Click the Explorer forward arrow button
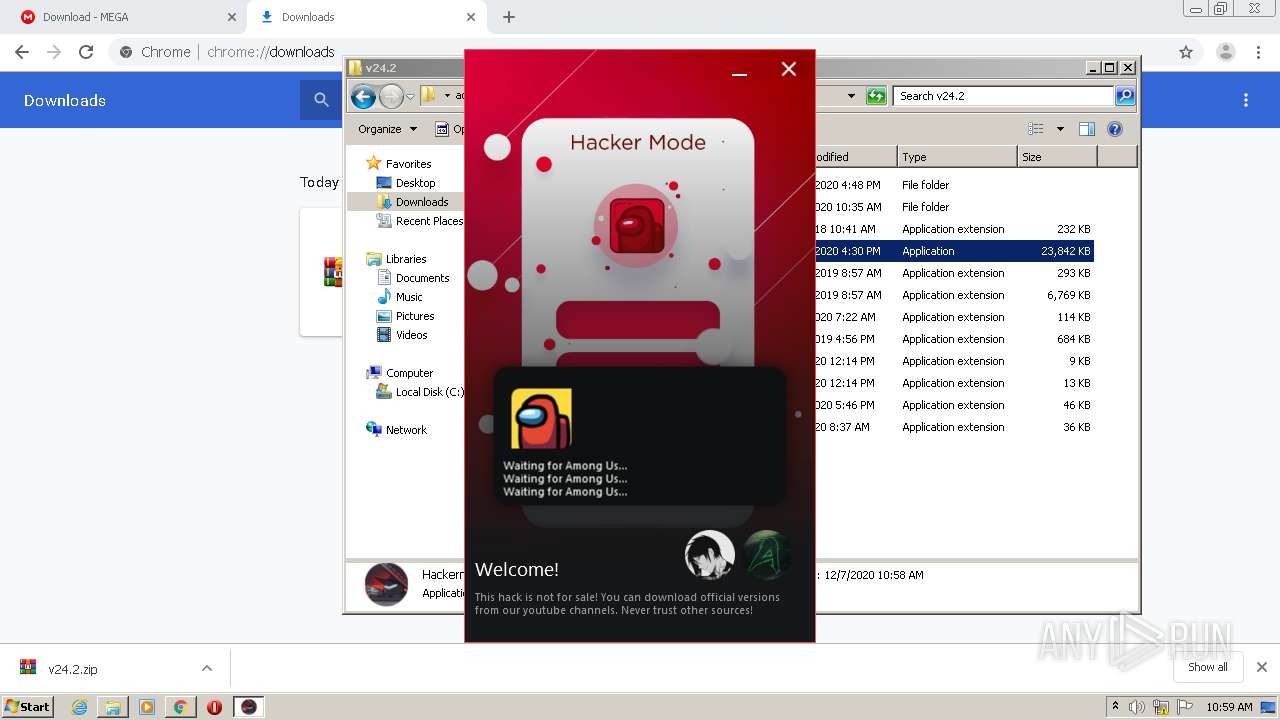The width and height of the screenshot is (1280, 720). [x=391, y=96]
